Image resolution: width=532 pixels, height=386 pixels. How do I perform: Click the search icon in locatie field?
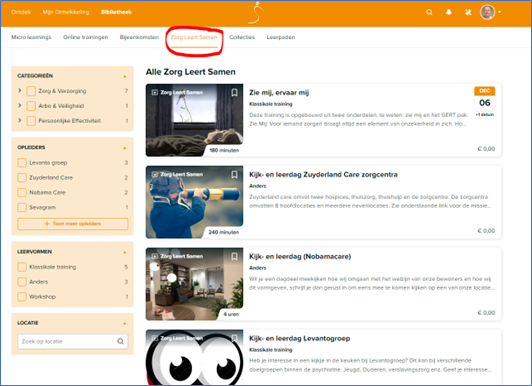[x=120, y=341]
